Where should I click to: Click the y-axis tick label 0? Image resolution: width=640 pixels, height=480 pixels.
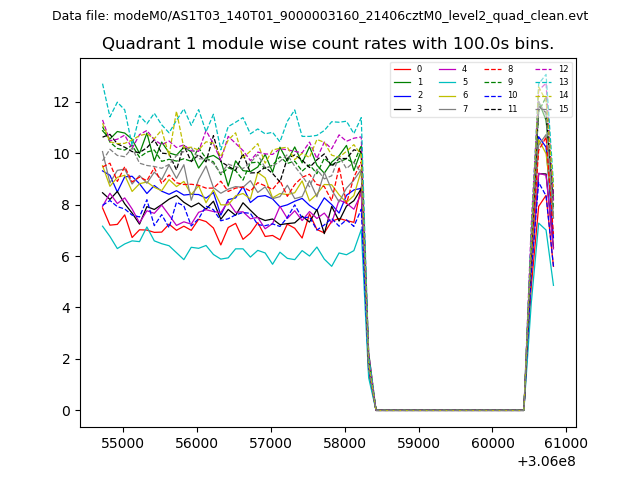(66, 411)
